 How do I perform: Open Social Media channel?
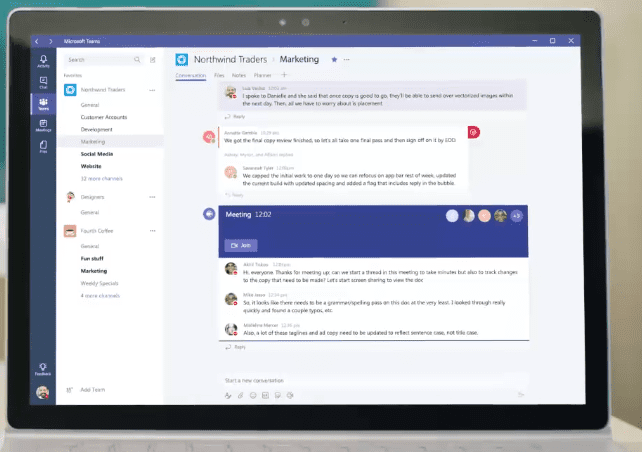click(97, 154)
